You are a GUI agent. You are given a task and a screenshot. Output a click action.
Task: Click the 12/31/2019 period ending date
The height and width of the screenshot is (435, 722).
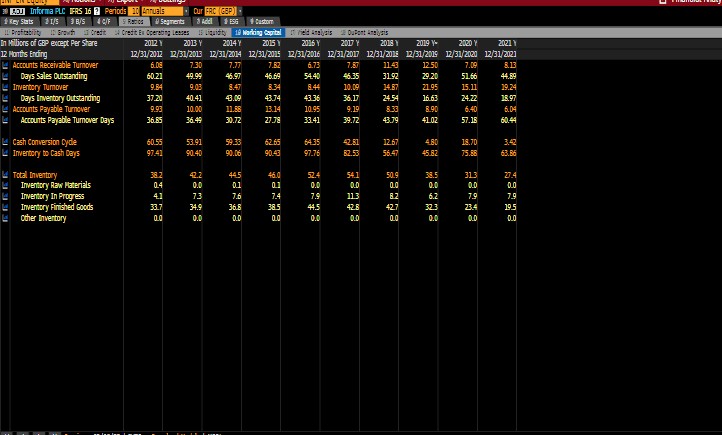[x=422, y=54]
